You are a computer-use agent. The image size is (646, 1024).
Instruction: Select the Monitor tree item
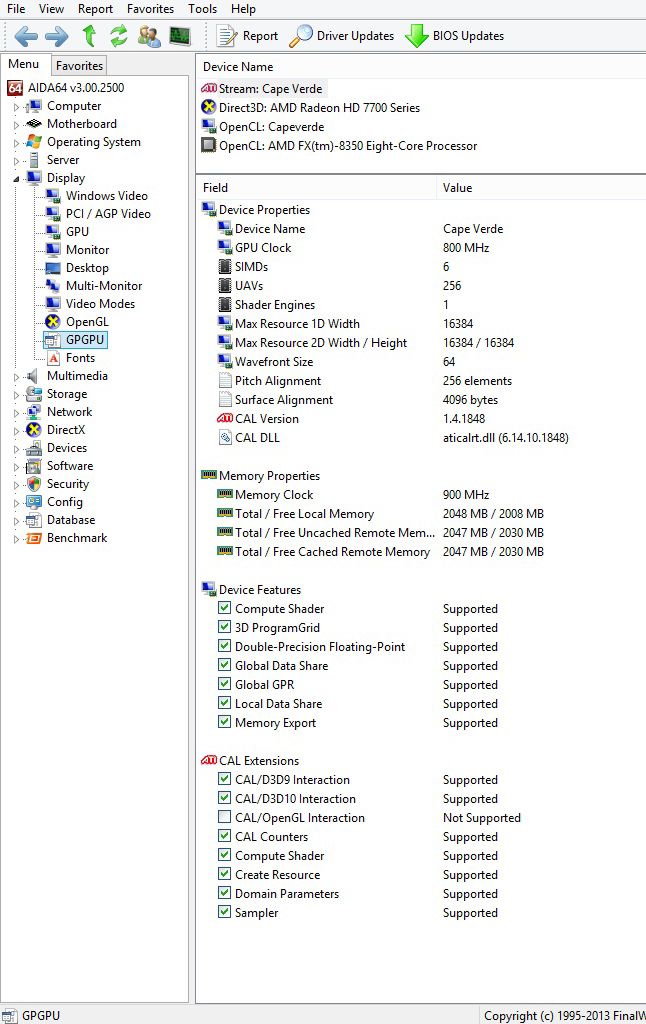[x=88, y=249]
